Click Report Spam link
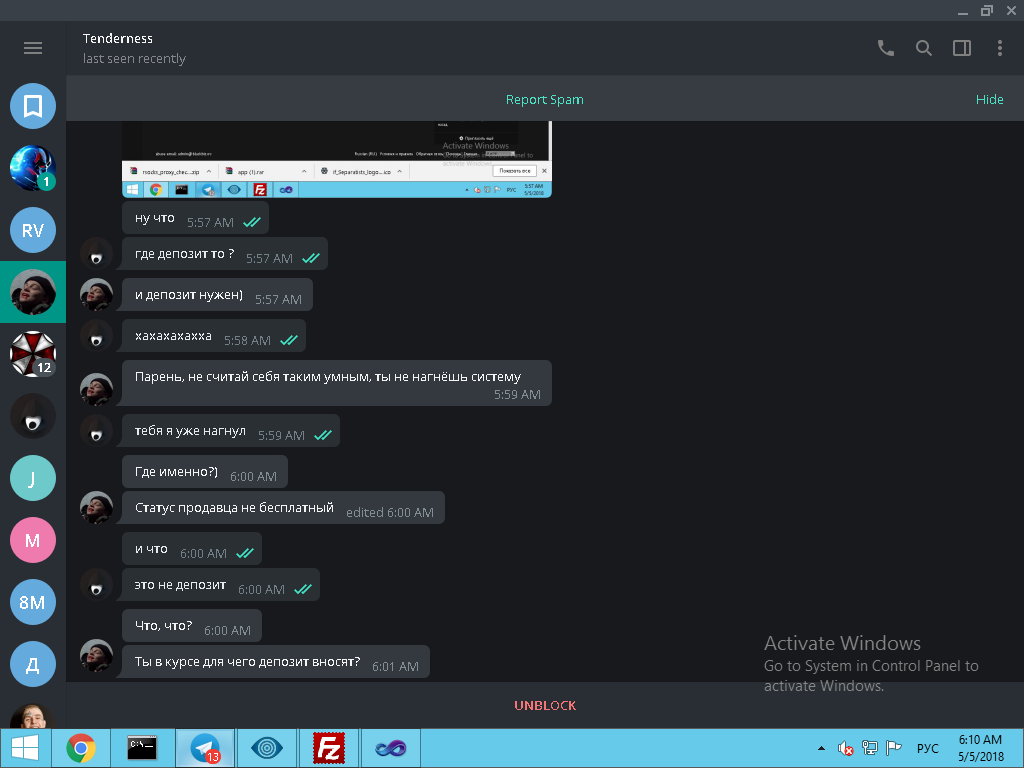Viewport: 1024px width, 768px height. tap(544, 100)
